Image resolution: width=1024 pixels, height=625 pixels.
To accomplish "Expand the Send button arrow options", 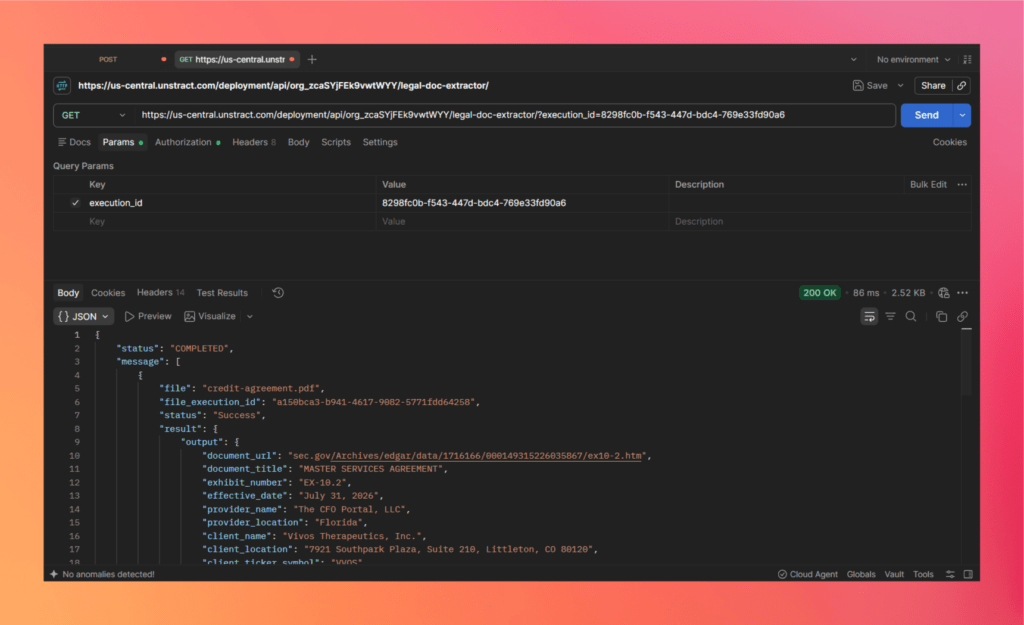I will pos(962,115).
